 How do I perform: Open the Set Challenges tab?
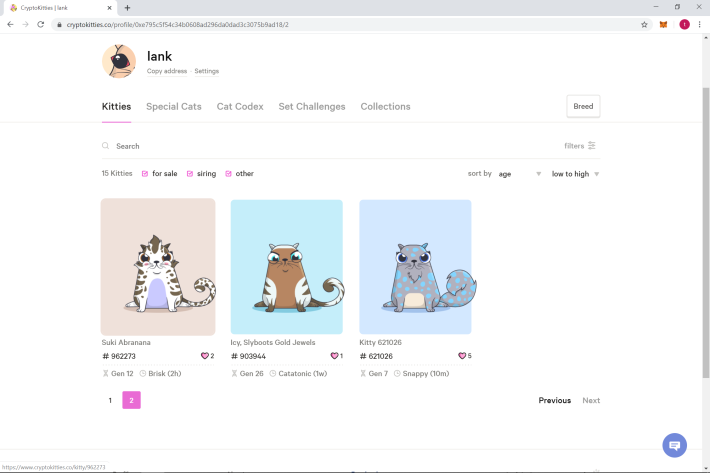(312, 106)
